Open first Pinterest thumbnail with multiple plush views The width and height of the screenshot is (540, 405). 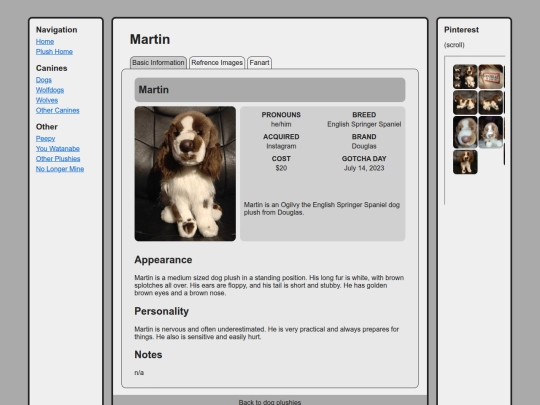click(x=465, y=76)
